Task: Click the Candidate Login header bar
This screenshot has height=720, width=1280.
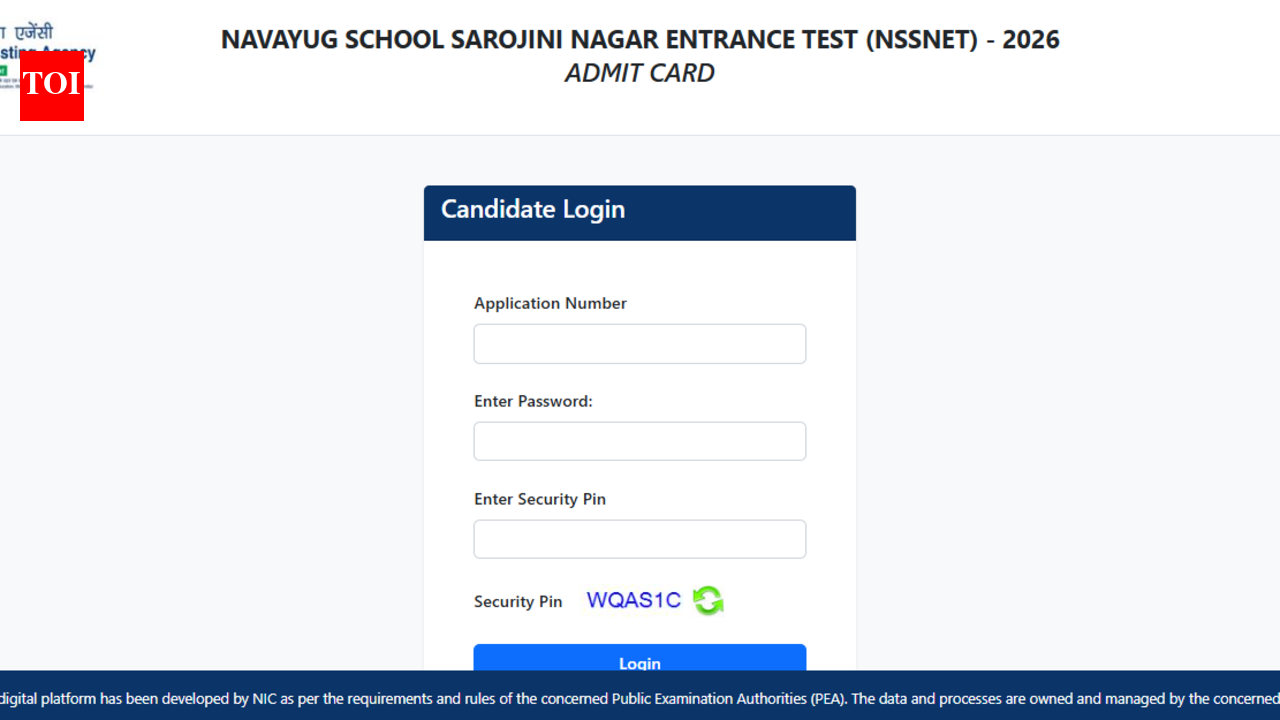Action: (640, 210)
